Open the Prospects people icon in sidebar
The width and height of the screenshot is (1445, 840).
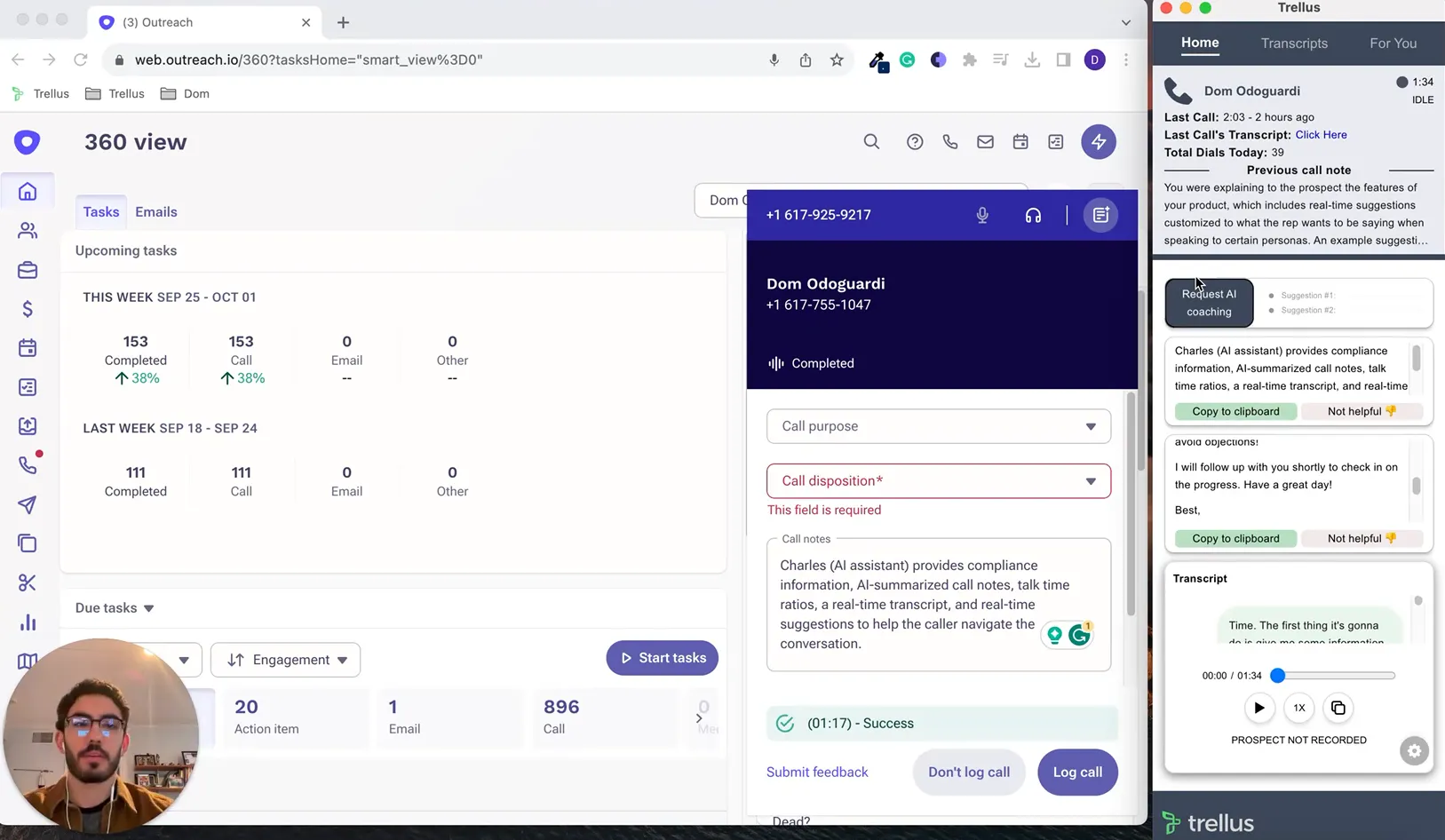point(28,231)
